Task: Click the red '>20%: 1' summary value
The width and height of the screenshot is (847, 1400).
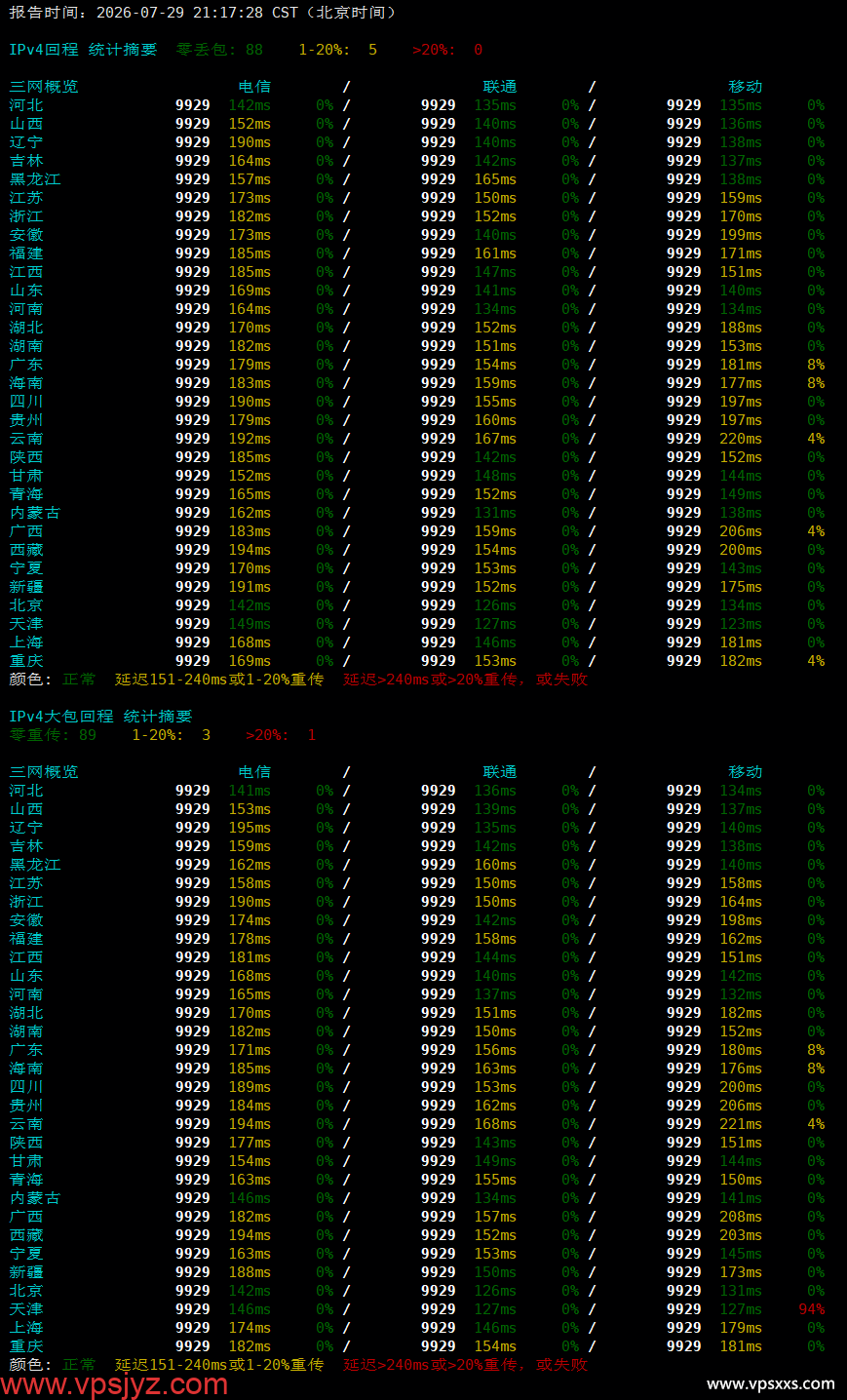Action: coord(281,735)
